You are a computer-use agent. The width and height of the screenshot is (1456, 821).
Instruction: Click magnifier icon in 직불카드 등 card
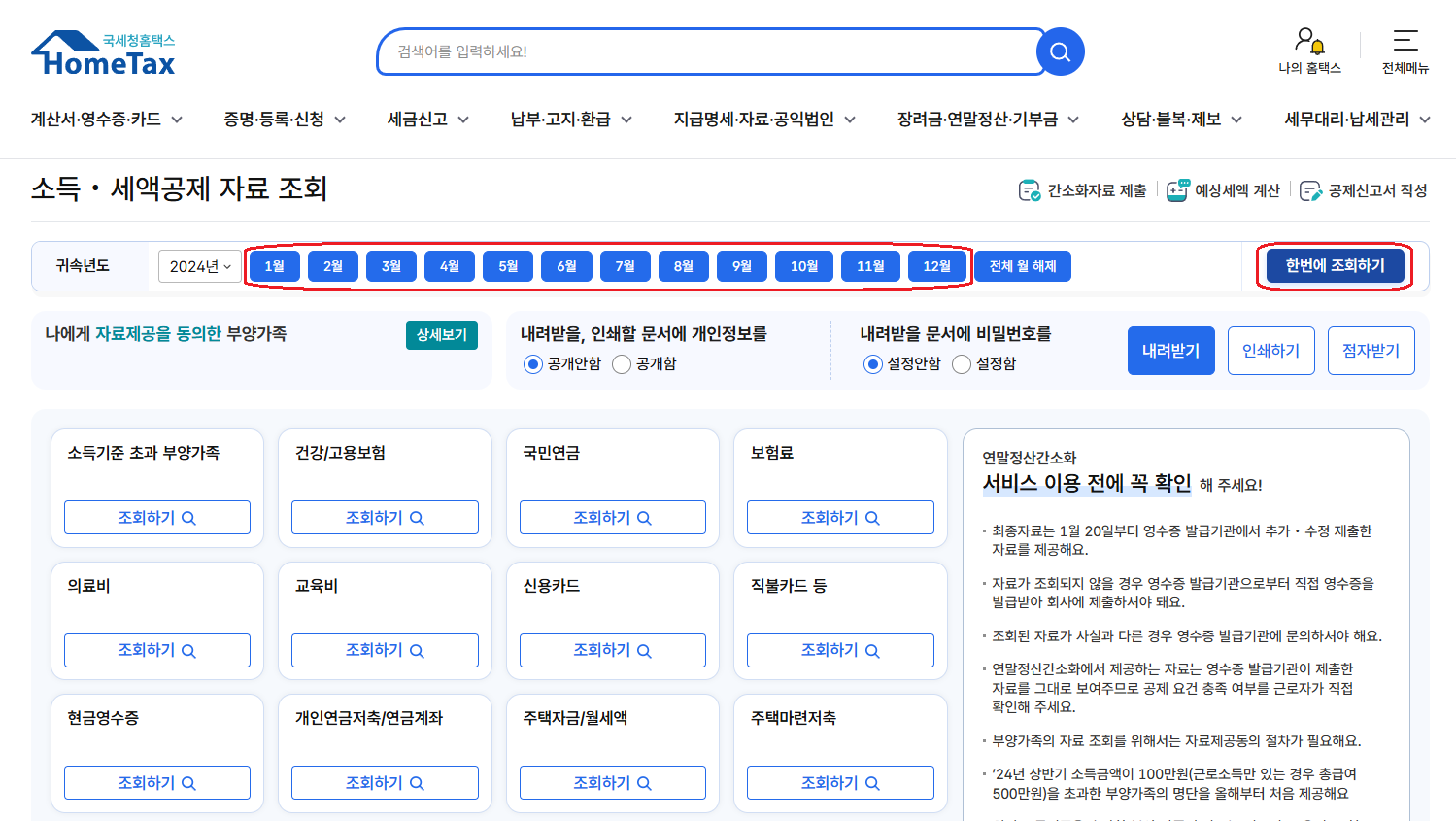[872, 651]
